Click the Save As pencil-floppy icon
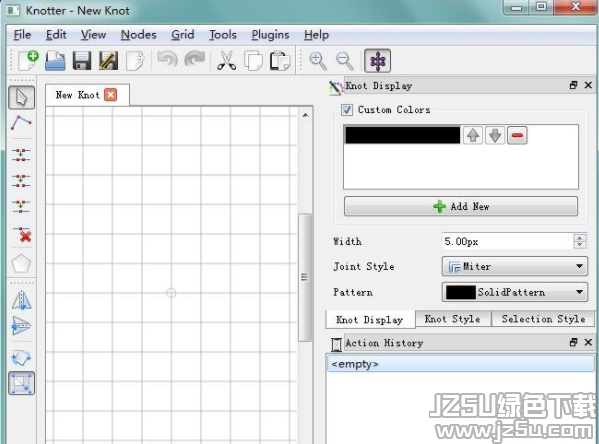The height and width of the screenshot is (444, 599). (x=108, y=60)
